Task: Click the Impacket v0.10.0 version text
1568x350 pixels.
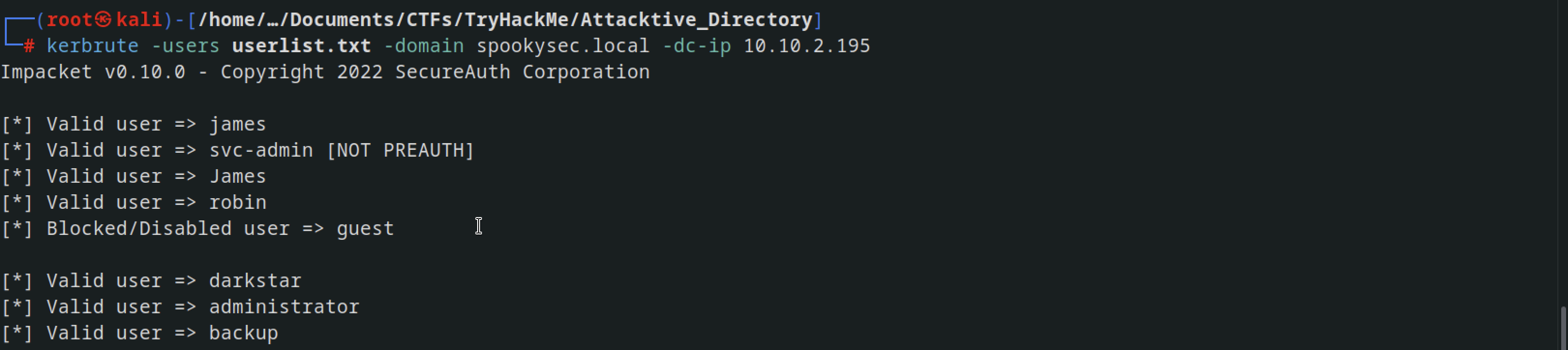Action: (92, 73)
